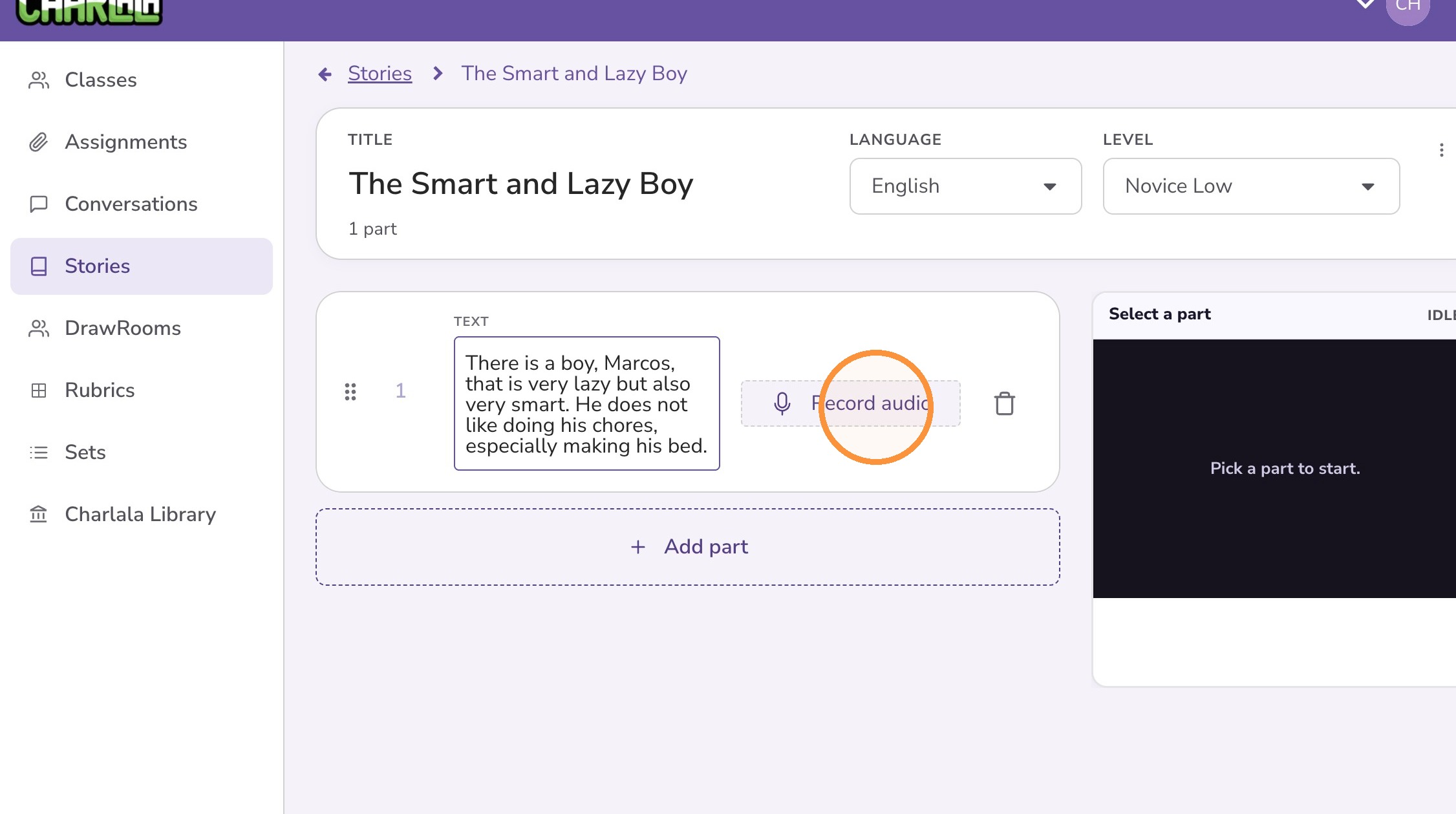The image size is (1456, 814).
Task: Click the Stories book icon
Action: pyautogui.click(x=39, y=266)
